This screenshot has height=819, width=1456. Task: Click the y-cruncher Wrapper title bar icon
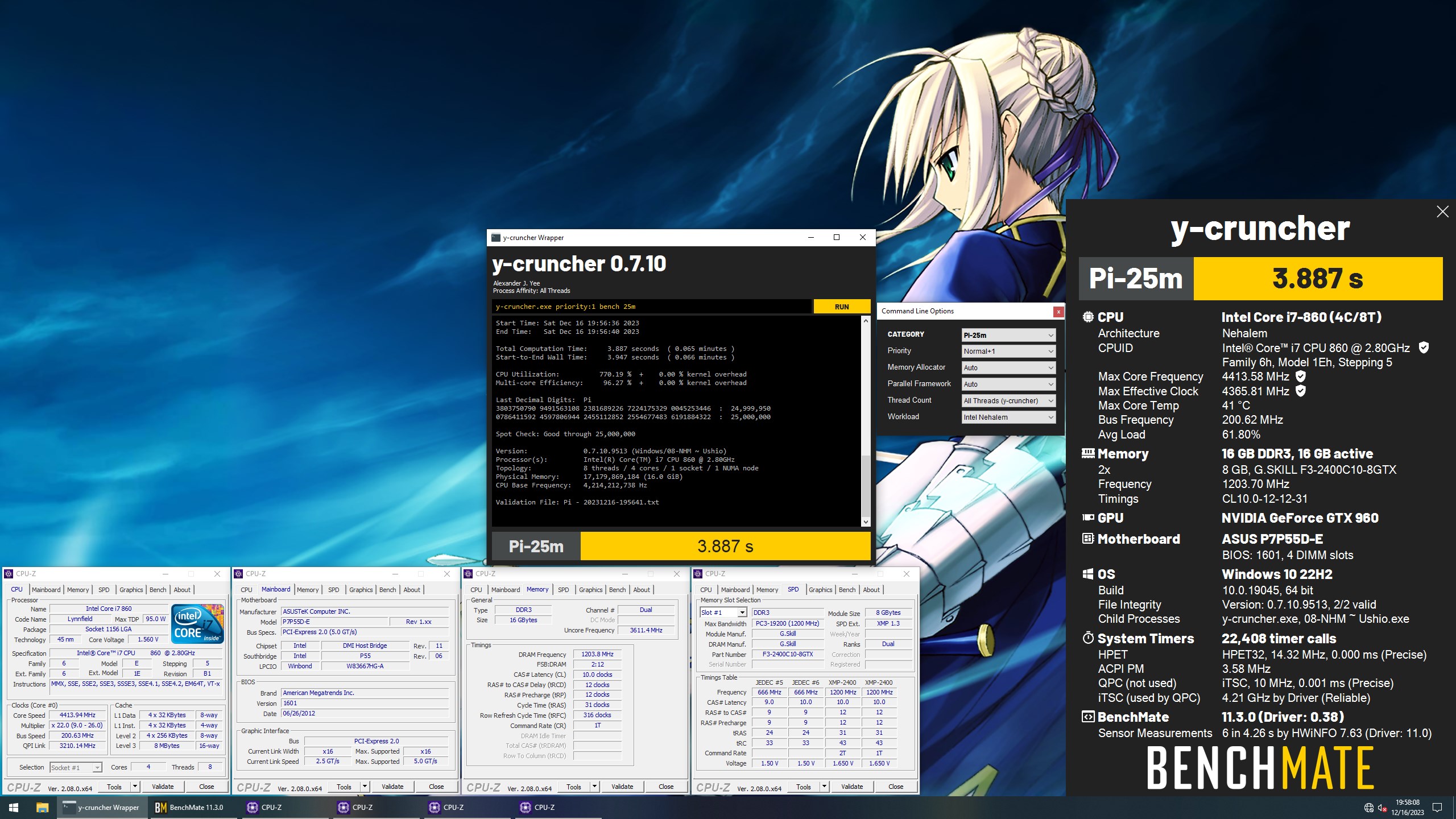click(496, 238)
